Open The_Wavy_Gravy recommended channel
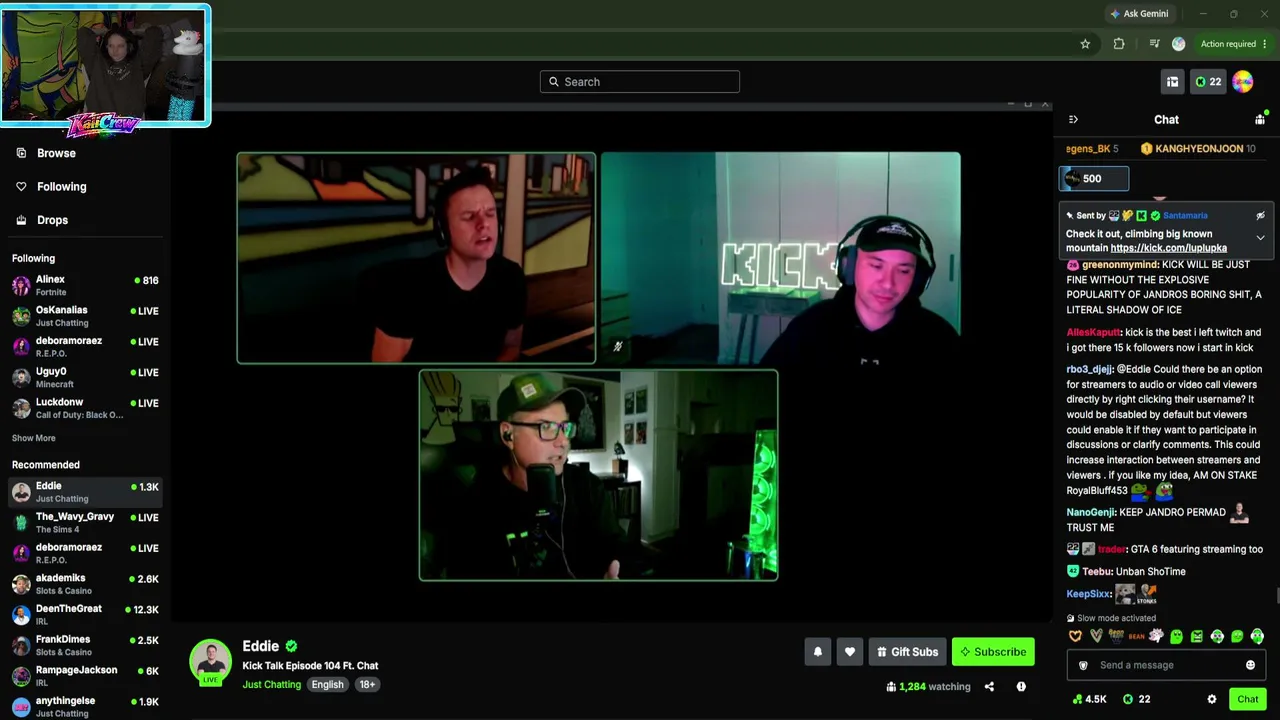Screen dimensions: 1280x720 click(x=84, y=522)
